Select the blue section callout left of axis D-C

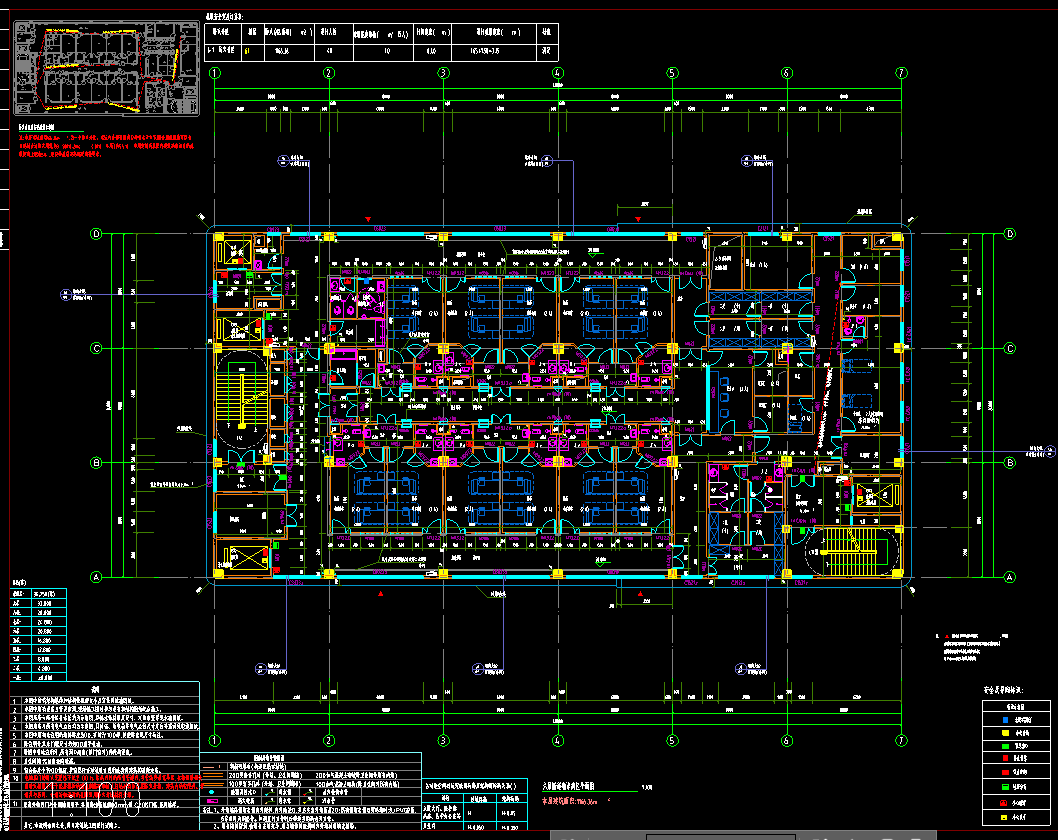(64, 294)
